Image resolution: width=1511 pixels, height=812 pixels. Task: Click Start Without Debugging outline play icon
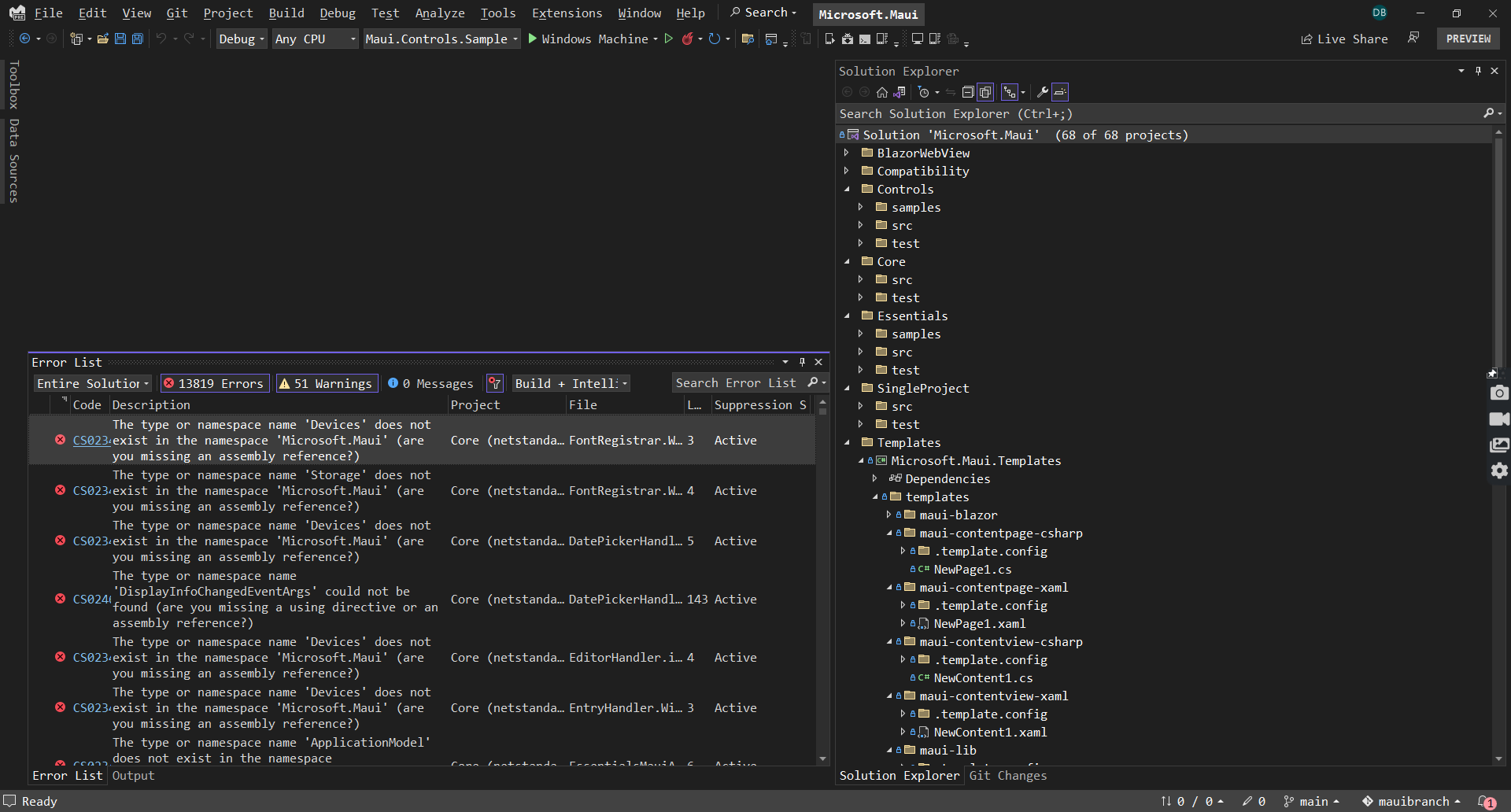[x=669, y=39]
